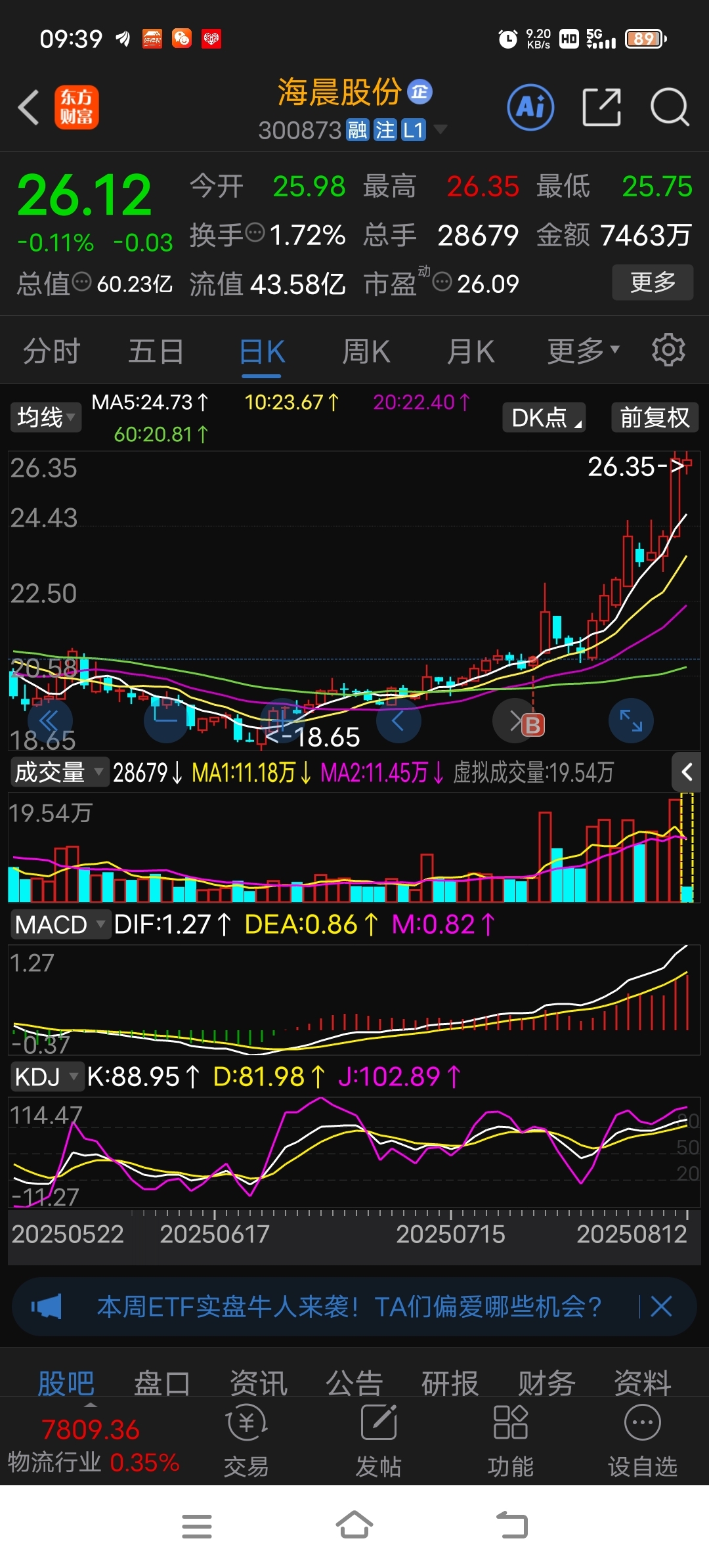Open the 东方财富 app logo
This screenshot has height=1568, width=709.
(76, 107)
